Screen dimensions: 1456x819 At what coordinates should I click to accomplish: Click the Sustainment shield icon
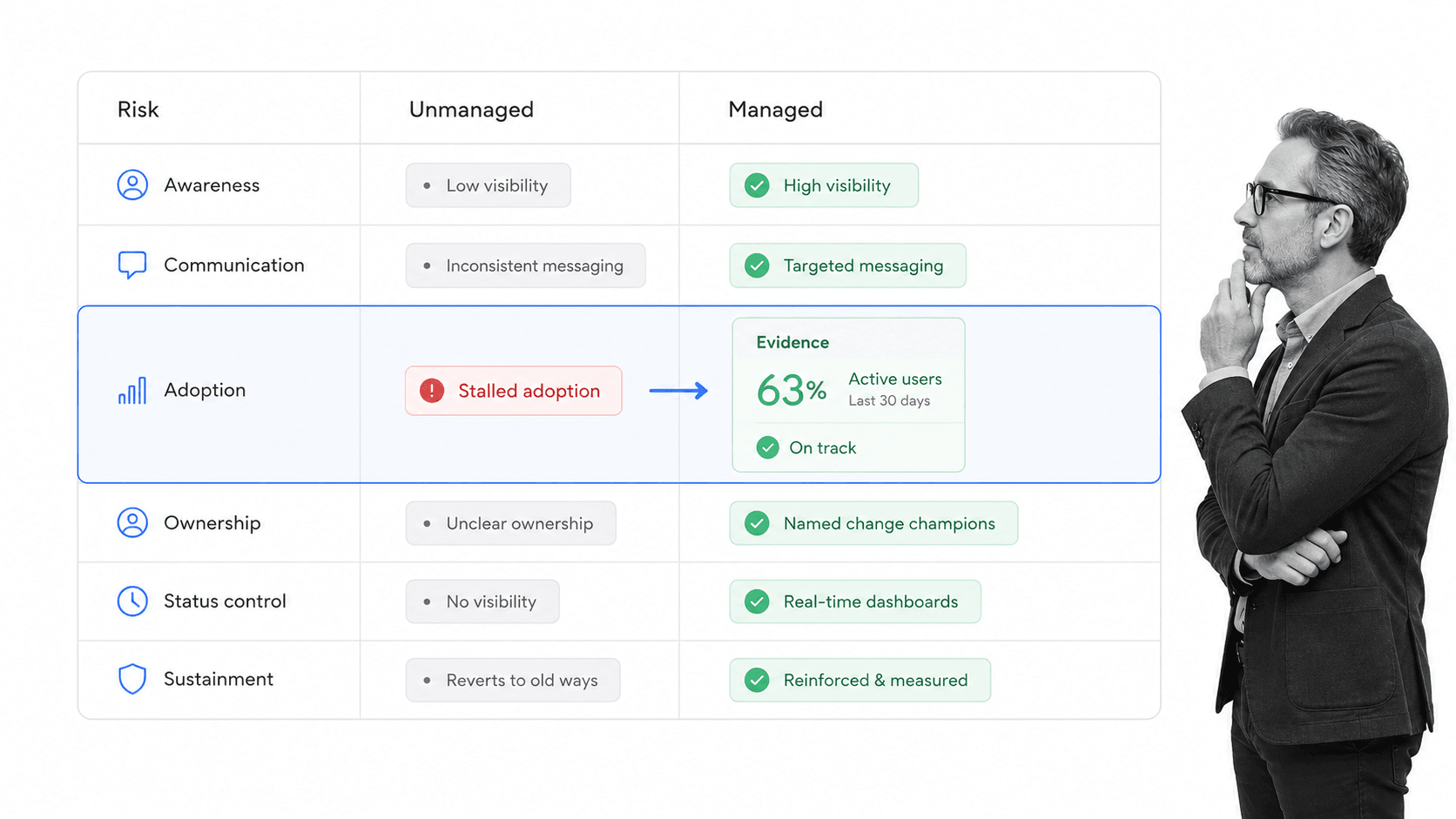(x=132, y=679)
